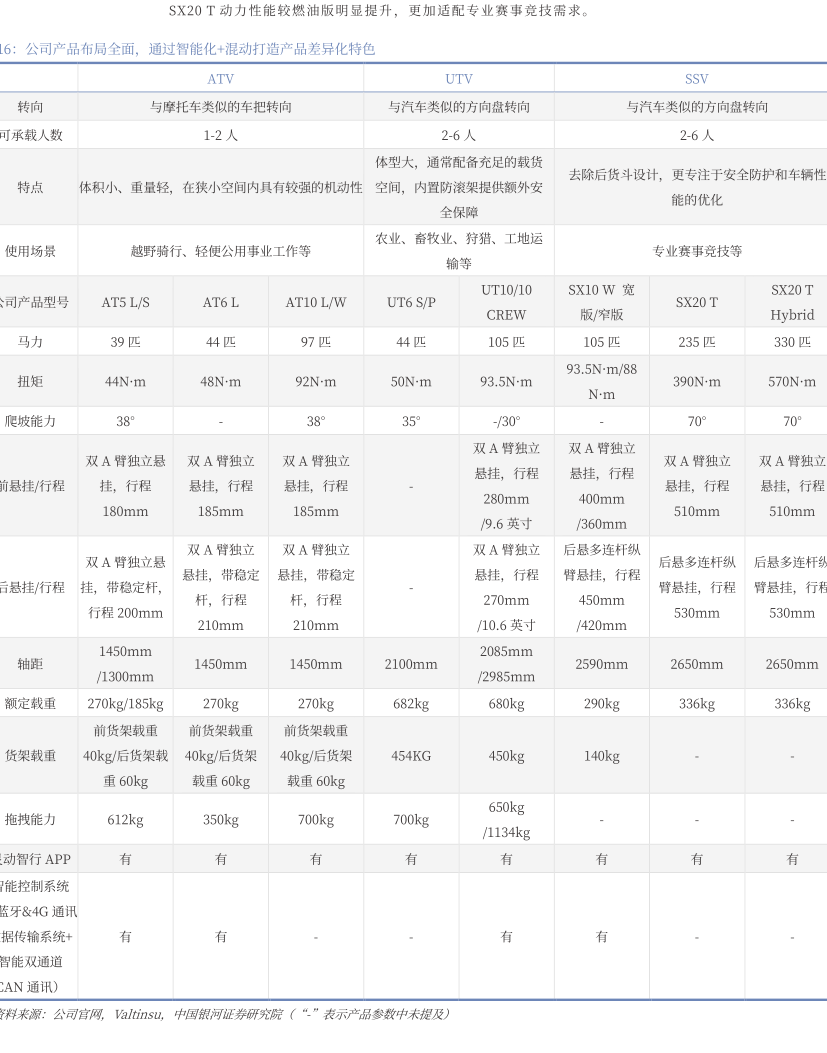The image size is (827, 1053).
Task: Click the 轴距 row label
Action: [31, 664]
